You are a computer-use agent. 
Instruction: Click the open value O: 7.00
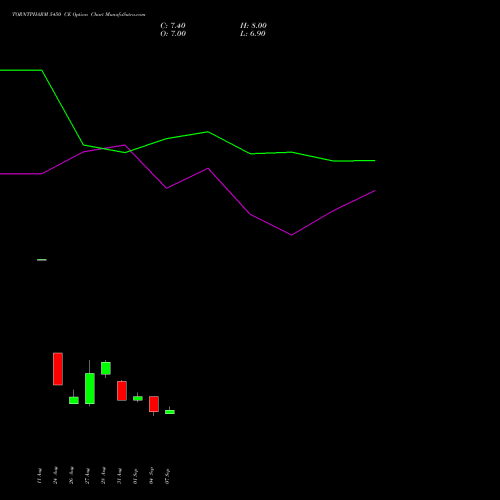coord(173,34)
